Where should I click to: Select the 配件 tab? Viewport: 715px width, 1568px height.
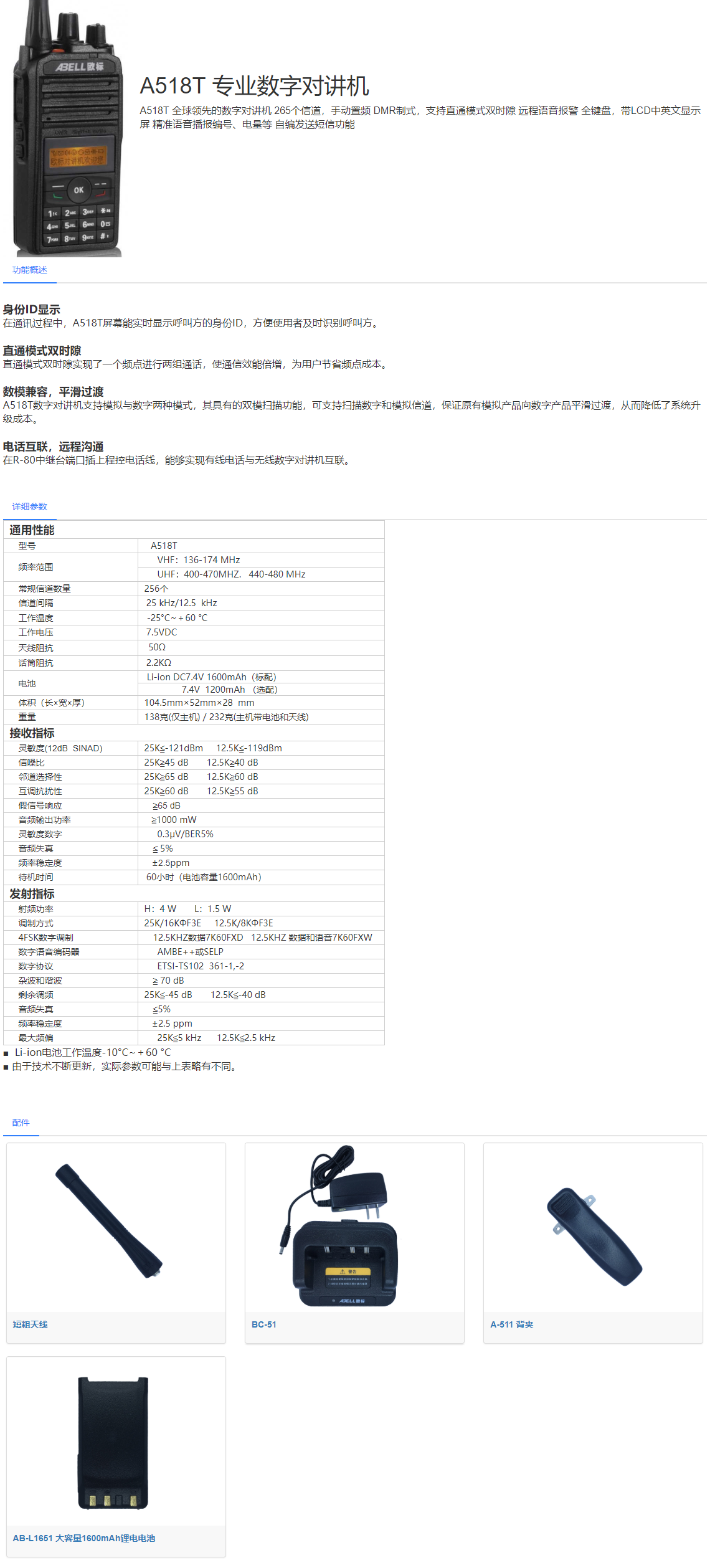tap(21, 1122)
